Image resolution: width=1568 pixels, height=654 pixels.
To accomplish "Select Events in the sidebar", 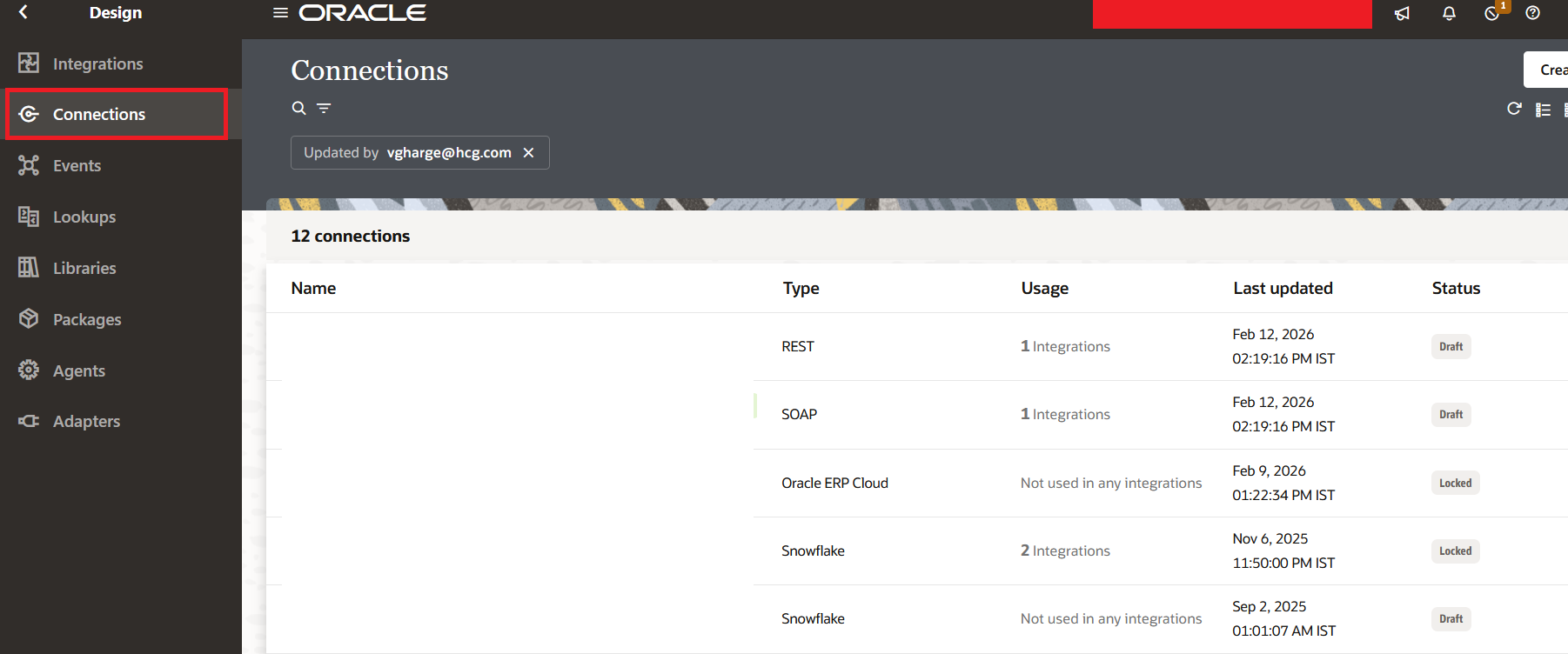I will click(x=77, y=165).
